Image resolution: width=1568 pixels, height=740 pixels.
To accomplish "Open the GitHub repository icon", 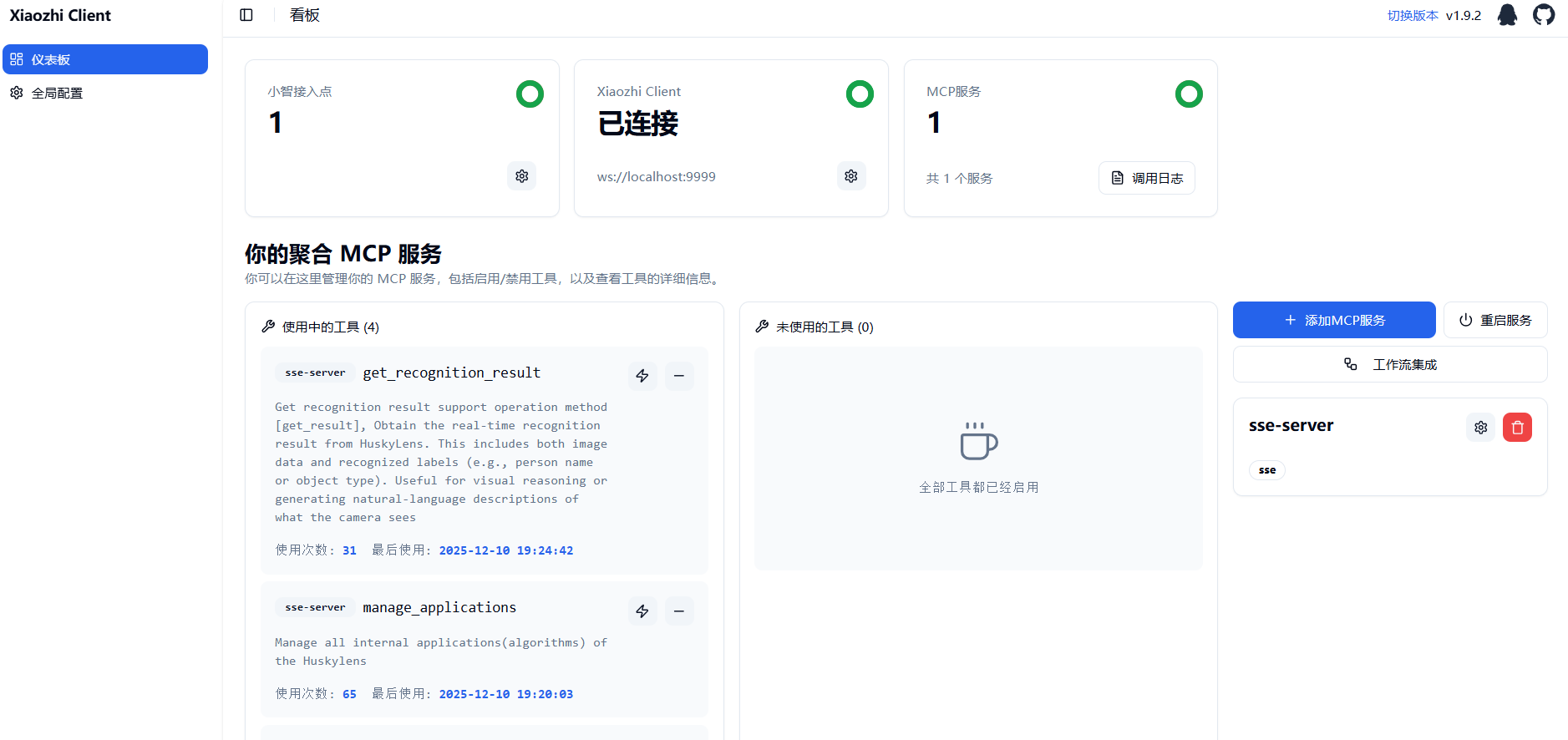I will point(1544,15).
